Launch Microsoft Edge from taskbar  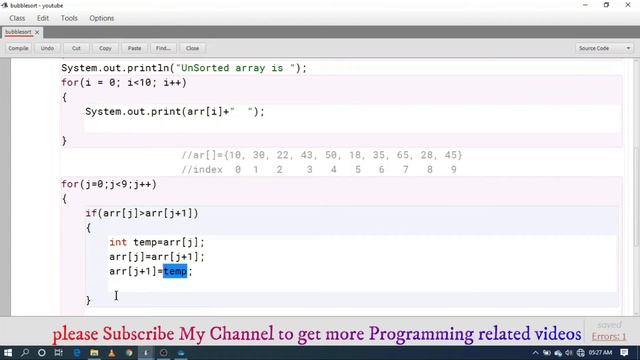[77, 353]
